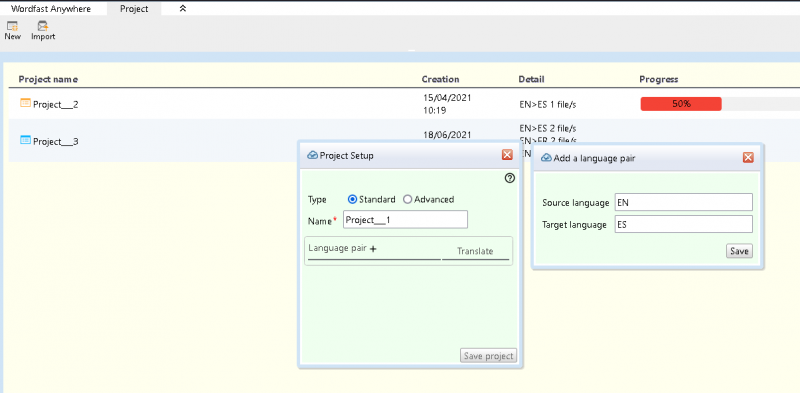This screenshot has height=393, width=800.
Task: Save the language pair
Action: (739, 251)
